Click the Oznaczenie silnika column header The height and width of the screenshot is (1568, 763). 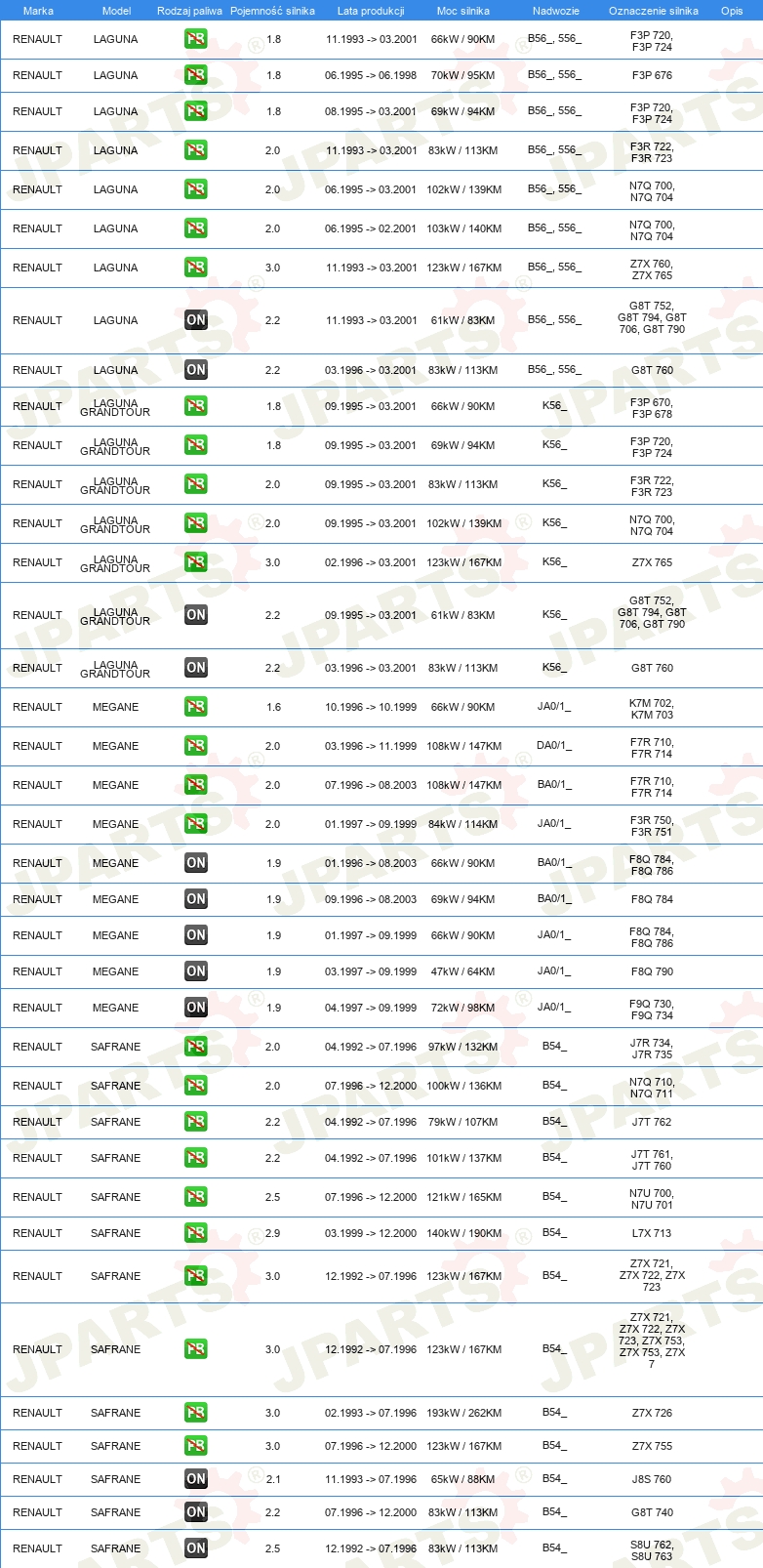point(654,11)
